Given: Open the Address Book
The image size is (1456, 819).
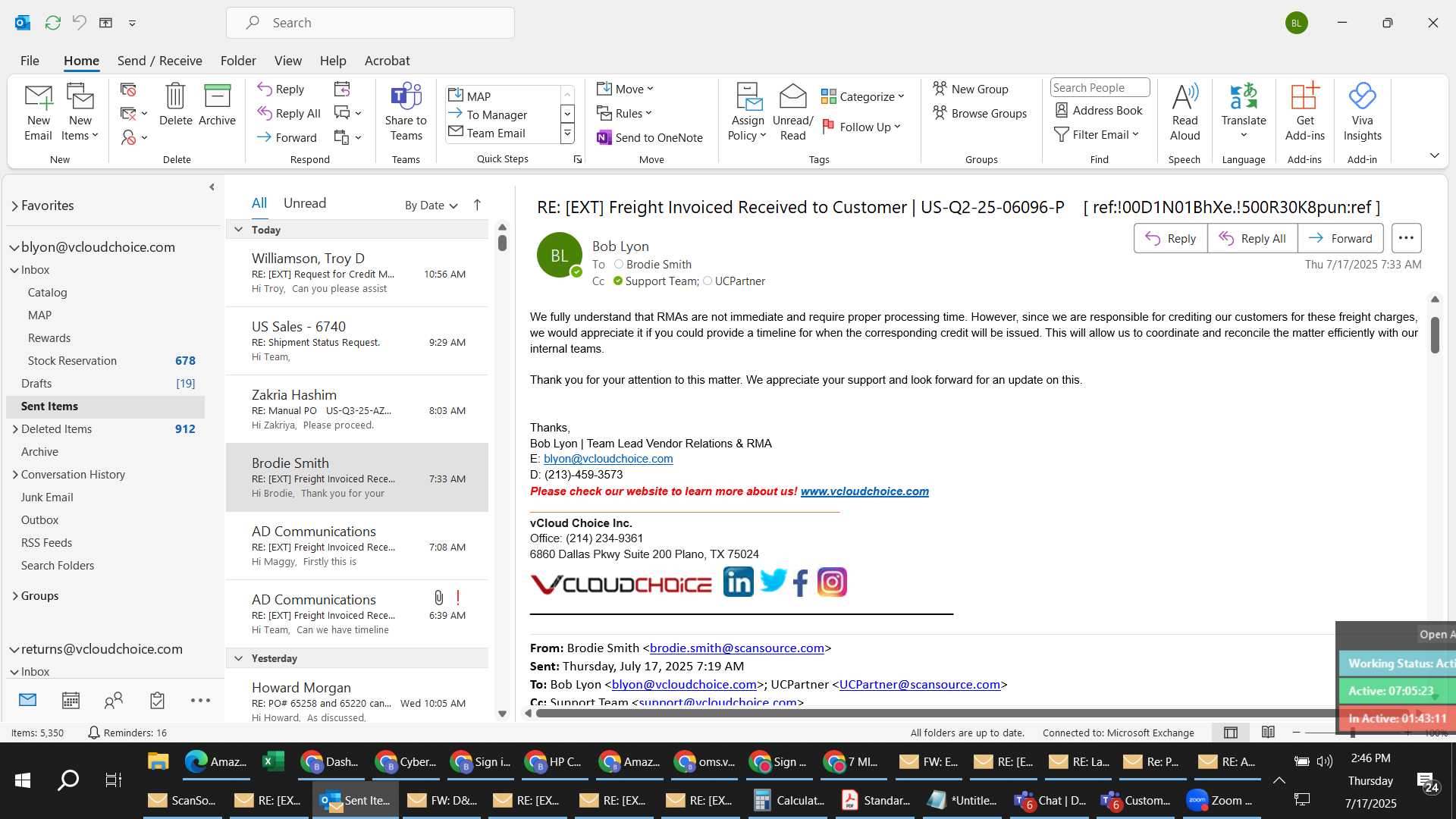Looking at the screenshot, I should [x=1099, y=110].
